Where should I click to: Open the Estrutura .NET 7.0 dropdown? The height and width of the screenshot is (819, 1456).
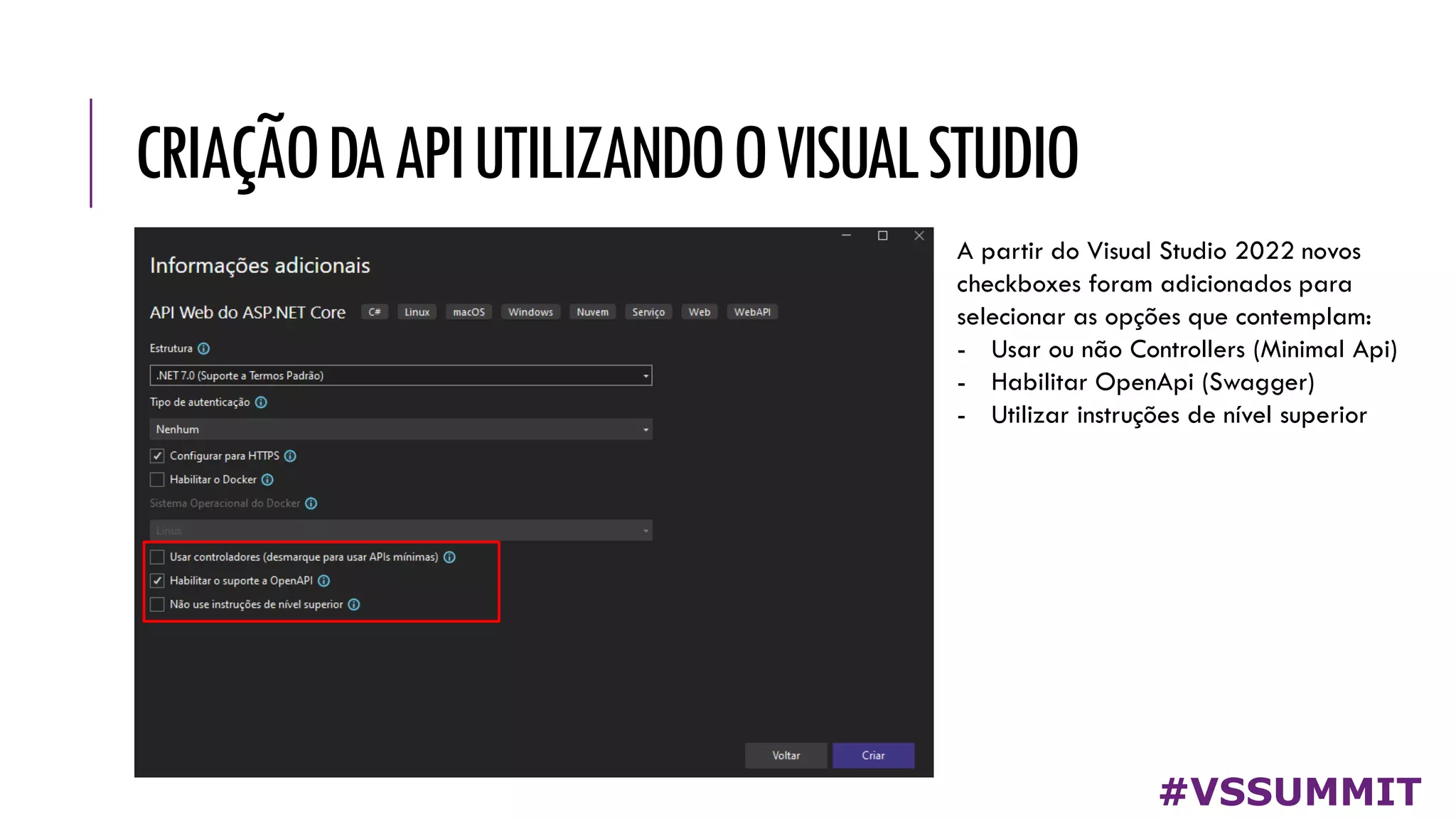point(401,375)
